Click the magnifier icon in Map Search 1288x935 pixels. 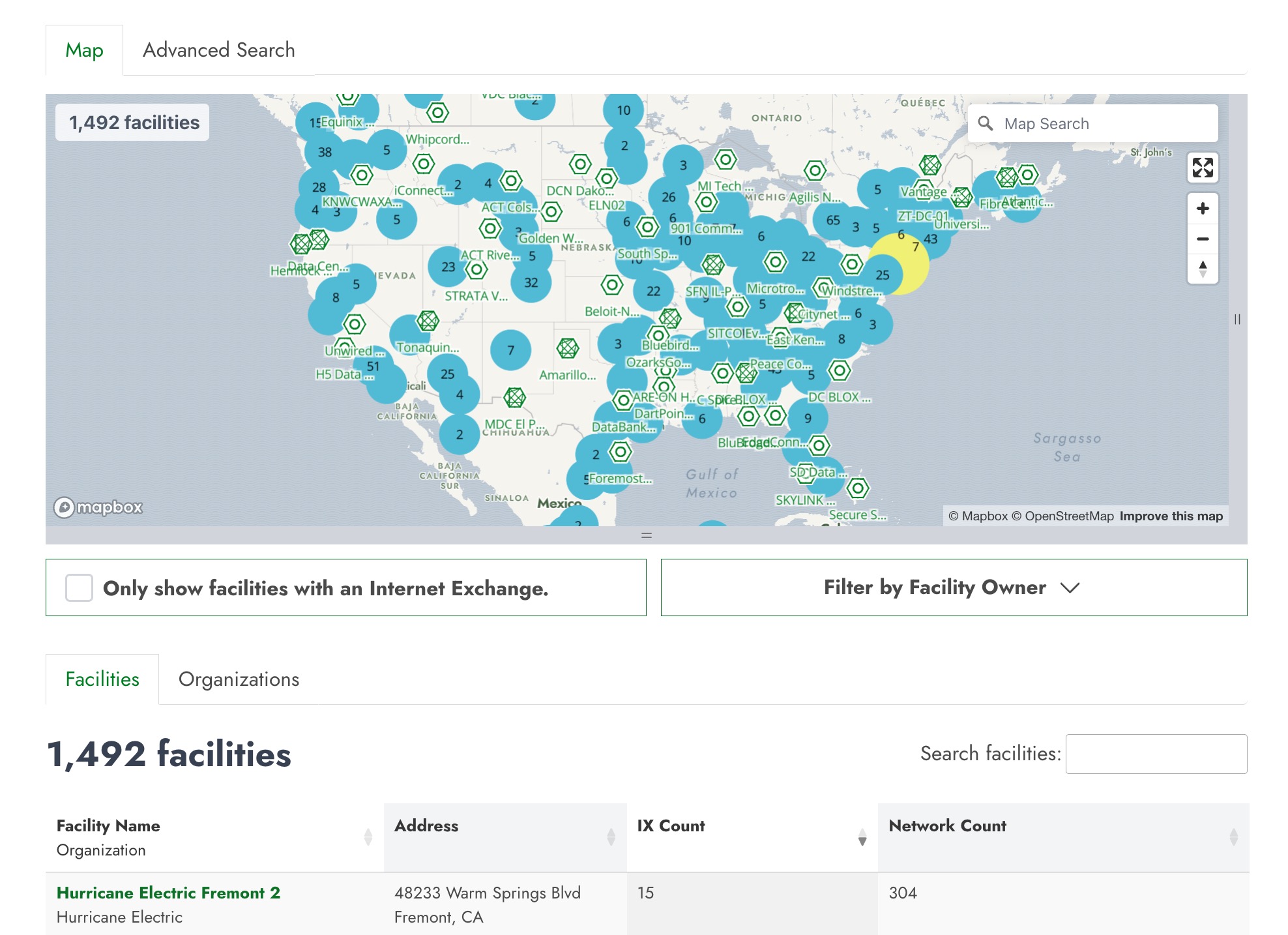click(986, 123)
